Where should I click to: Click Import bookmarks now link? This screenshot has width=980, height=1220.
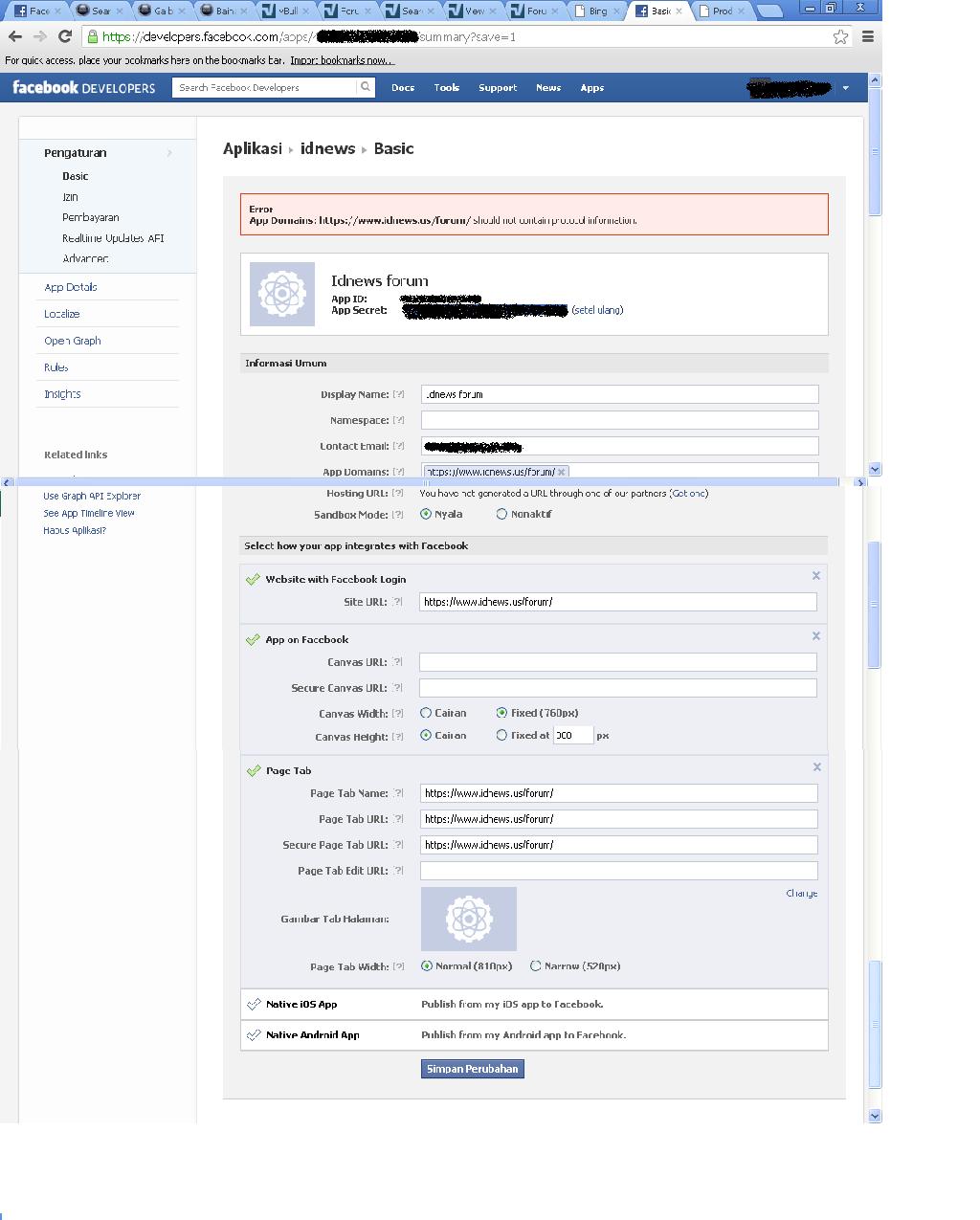[x=342, y=60]
